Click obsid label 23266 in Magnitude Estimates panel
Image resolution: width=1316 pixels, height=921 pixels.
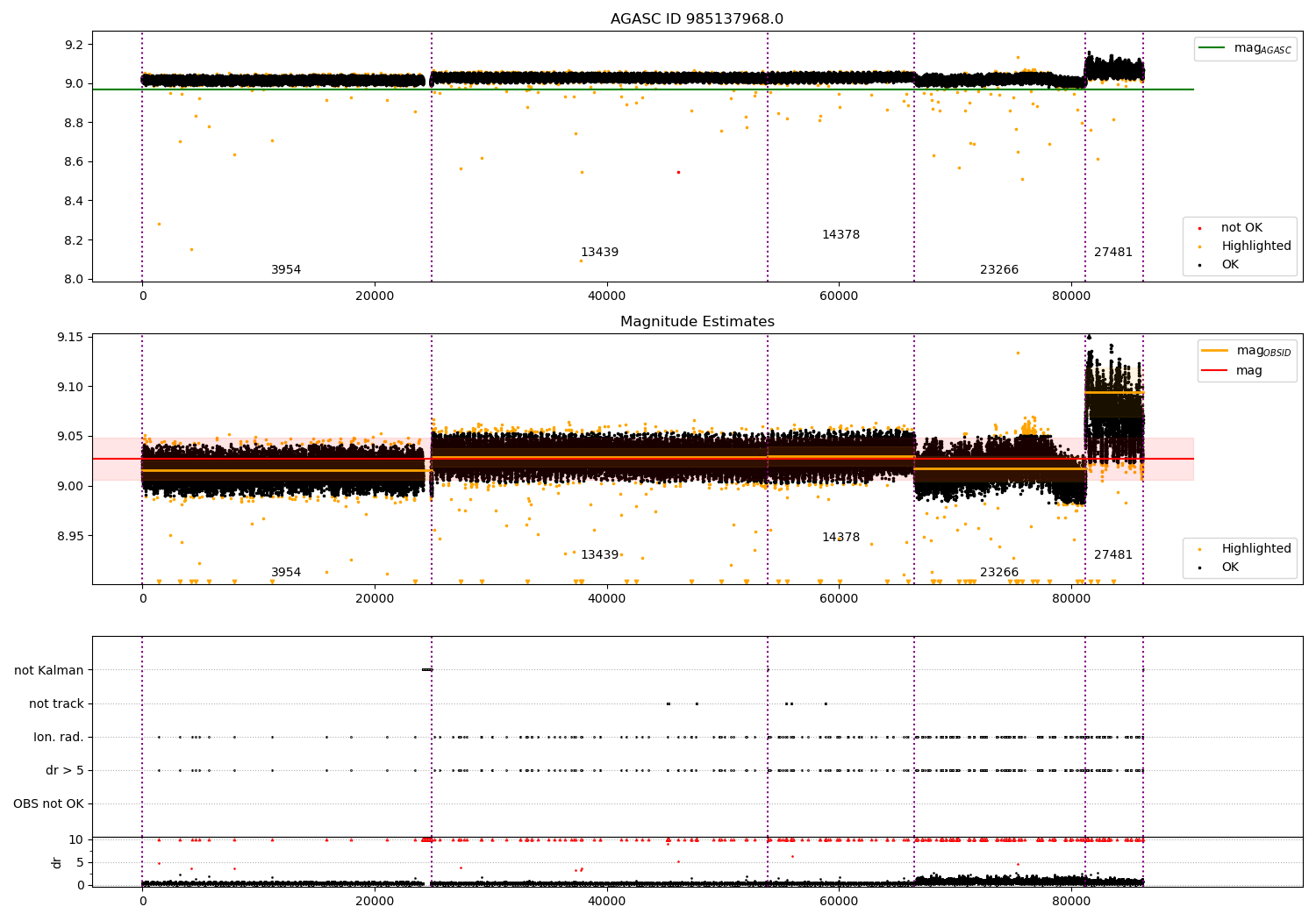tap(999, 573)
